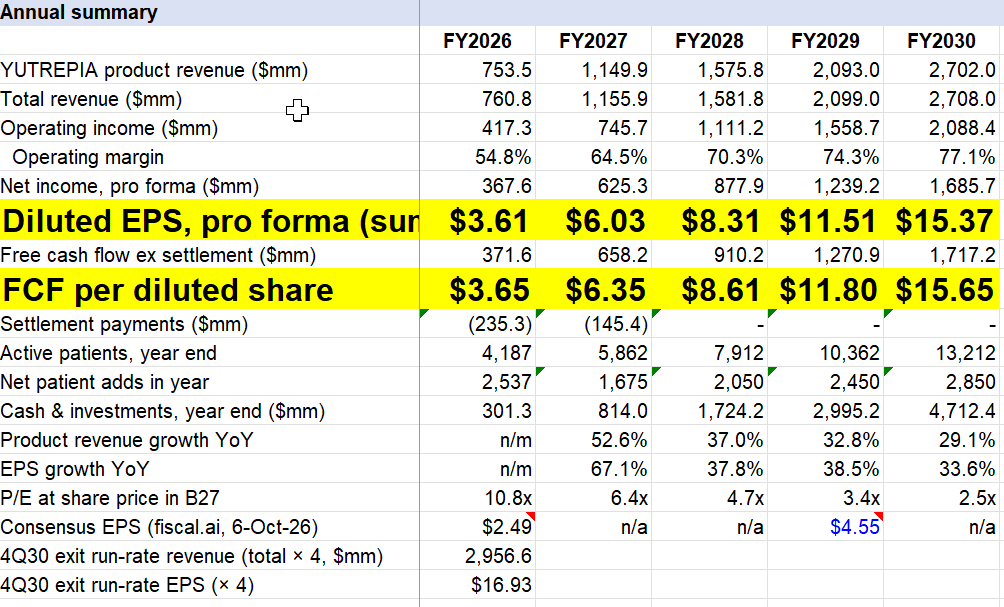
Task: Select the Diluted EPS, pro forma label
Action: [x=209, y=220]
